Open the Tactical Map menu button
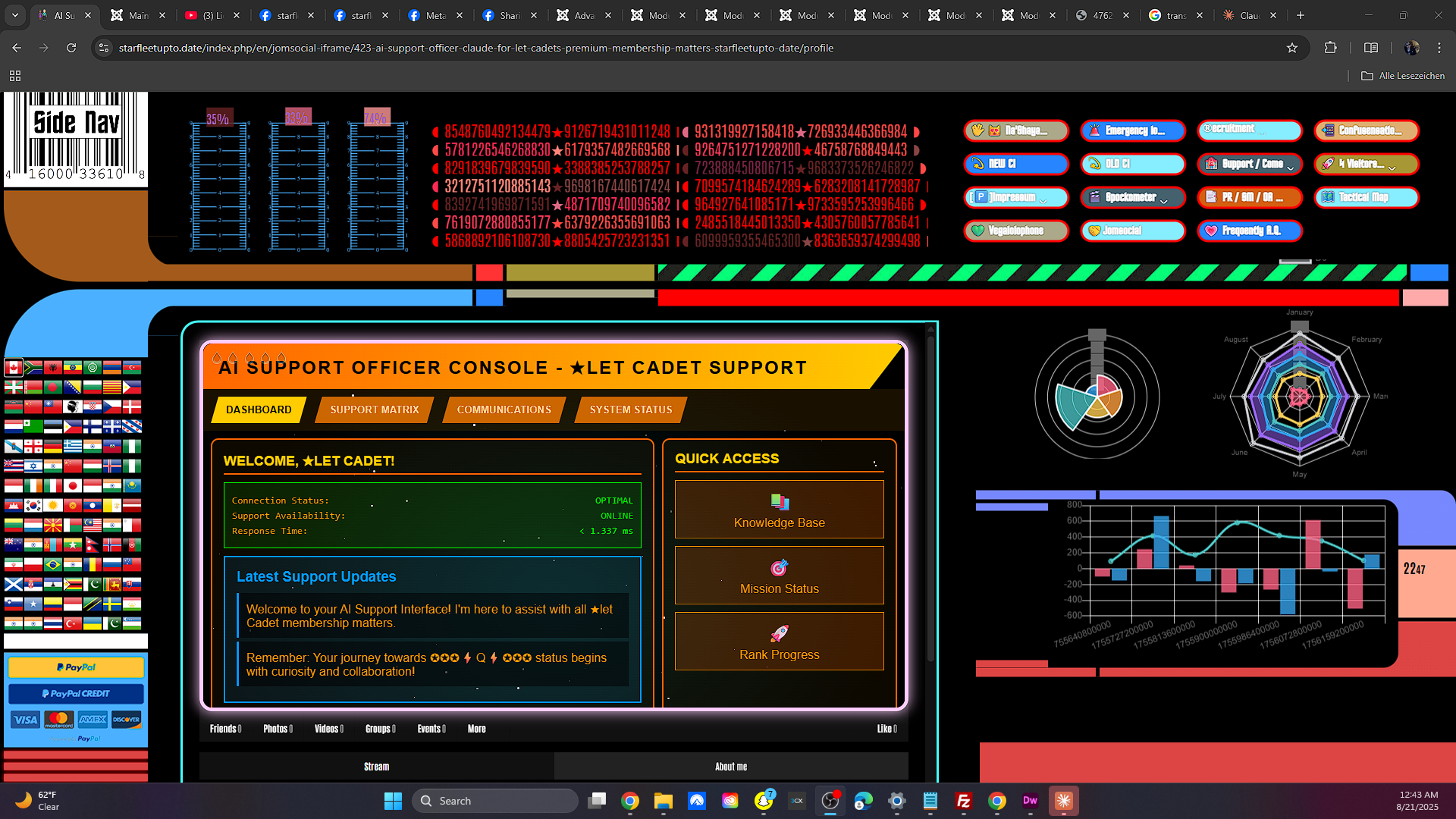Image resolution: width=1456 pixels, height=819 pixels. coord(1366,197)
